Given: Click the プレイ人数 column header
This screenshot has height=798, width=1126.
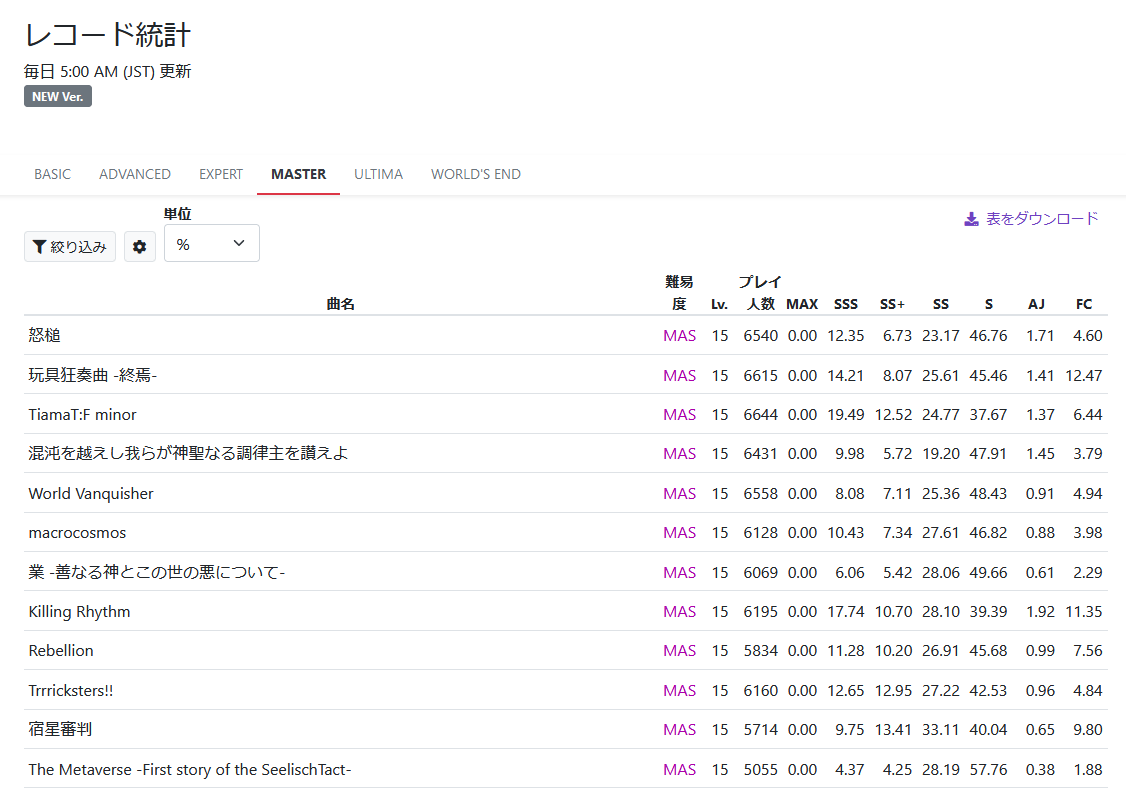Looking at the screenshot, I should [x=761, y=292].
